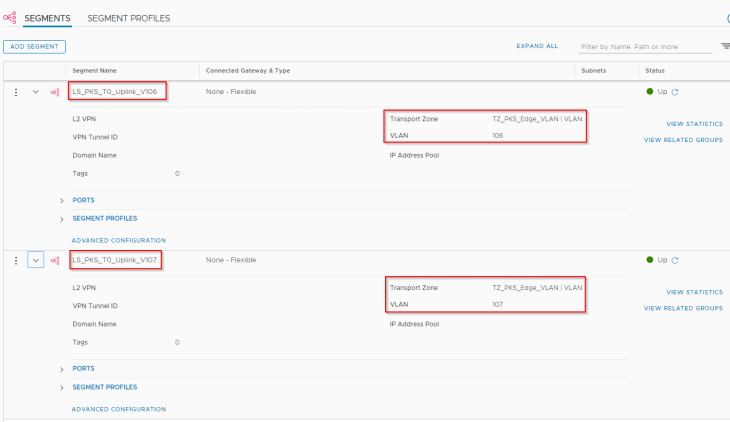Viewport: 730px width, 422px height.
Task: Open the filter options icon
Action: pos(725,46)
